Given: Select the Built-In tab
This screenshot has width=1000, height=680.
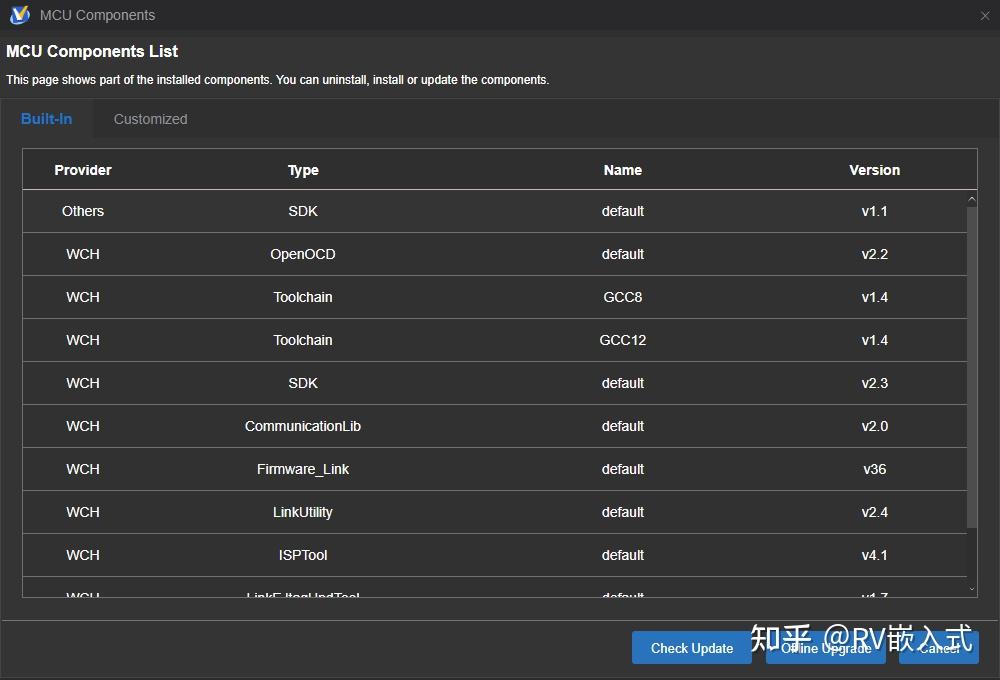Looking at the screenshot, I should (46, 119).
